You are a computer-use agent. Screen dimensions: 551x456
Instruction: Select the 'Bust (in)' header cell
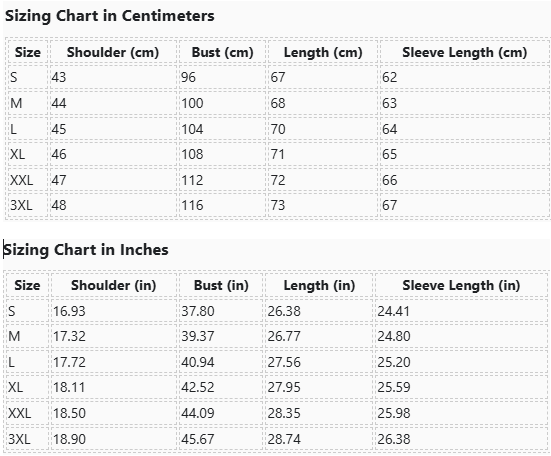221,285
